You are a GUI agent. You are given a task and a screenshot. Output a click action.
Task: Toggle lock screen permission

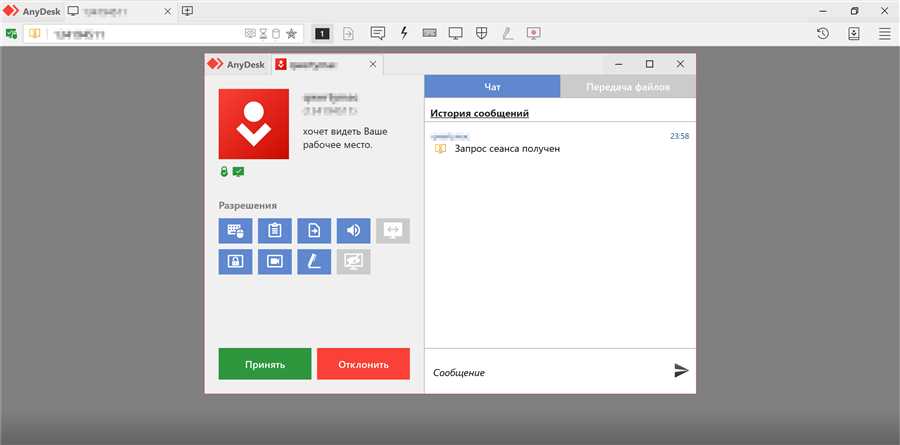point(235,262)
